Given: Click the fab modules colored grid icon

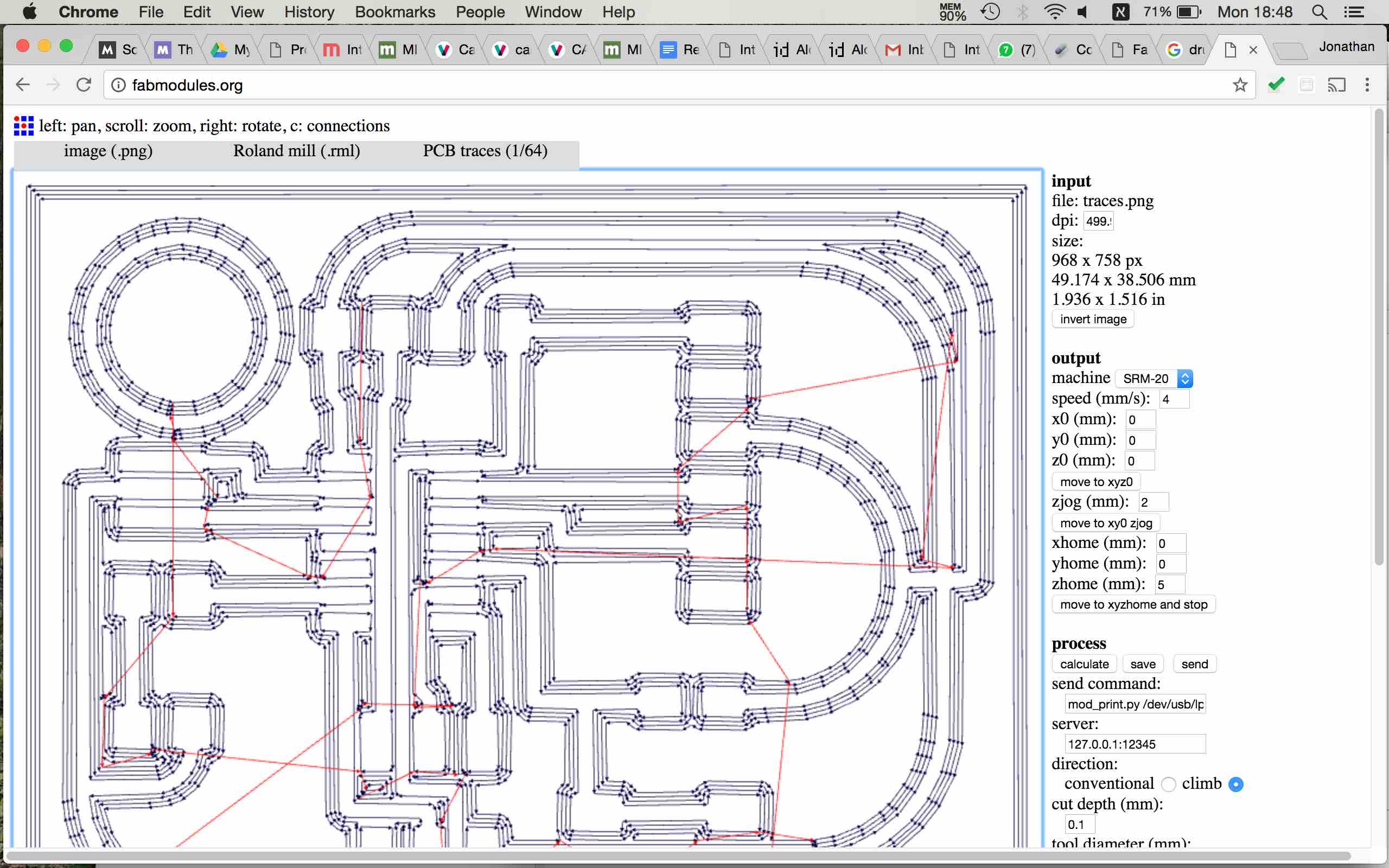Looking at the screenshot, I should coord(23,126).
